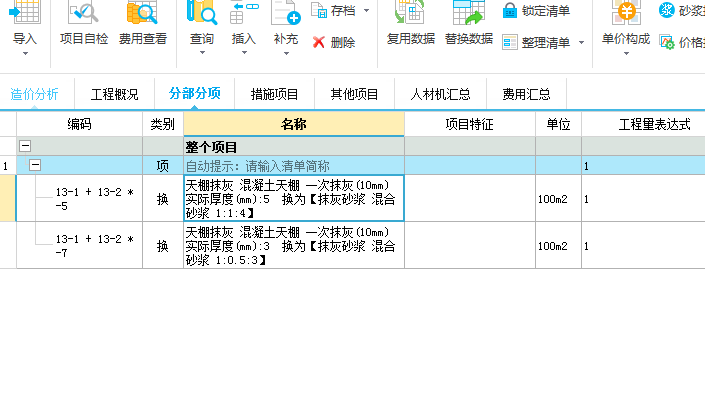Image resolution: width=705 pixels, height=399 pixels.
Task: Open the 存档 dropdown arrow
Action: [366, 11]
